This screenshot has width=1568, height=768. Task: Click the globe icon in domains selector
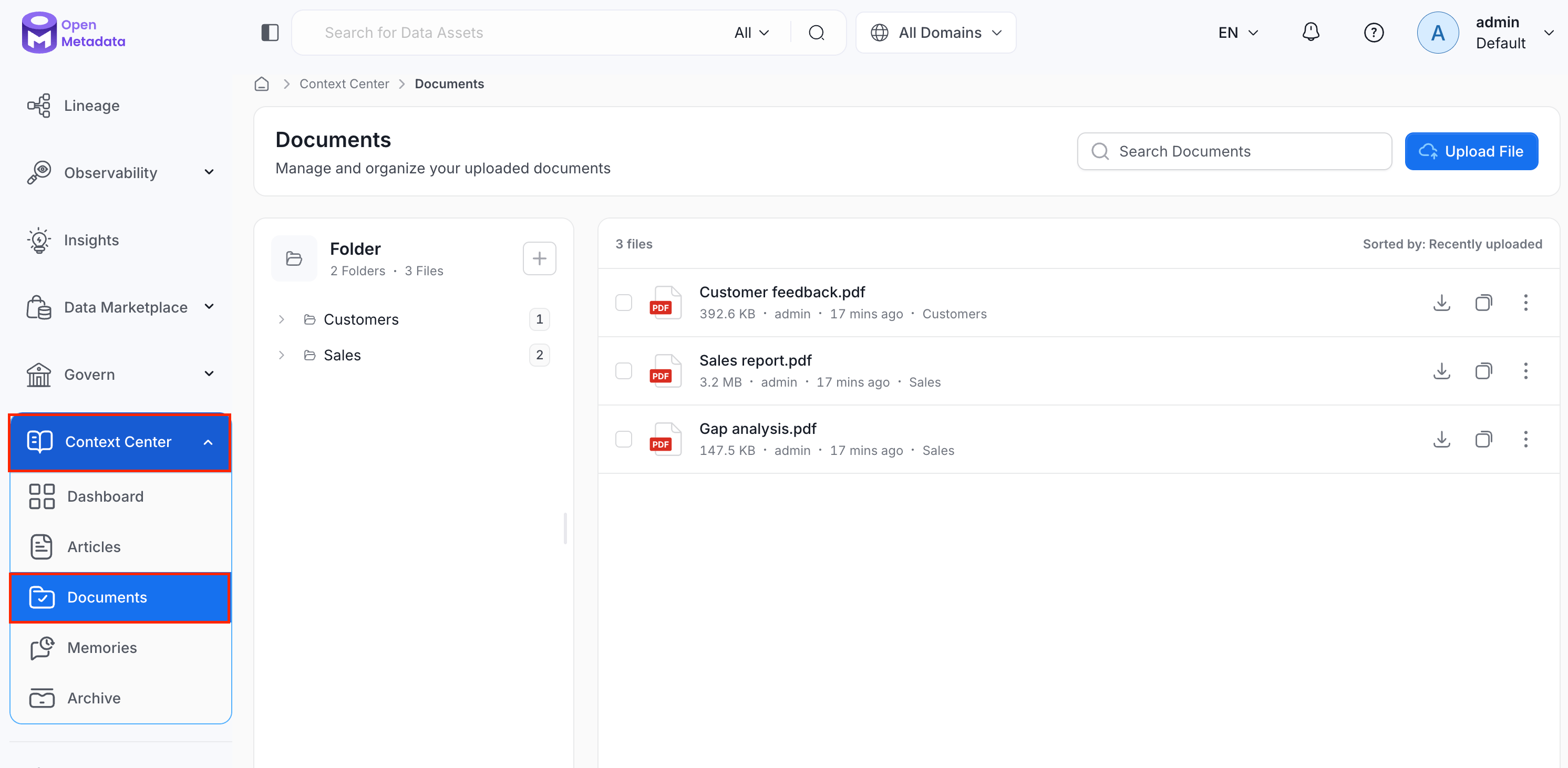point(879,33)
